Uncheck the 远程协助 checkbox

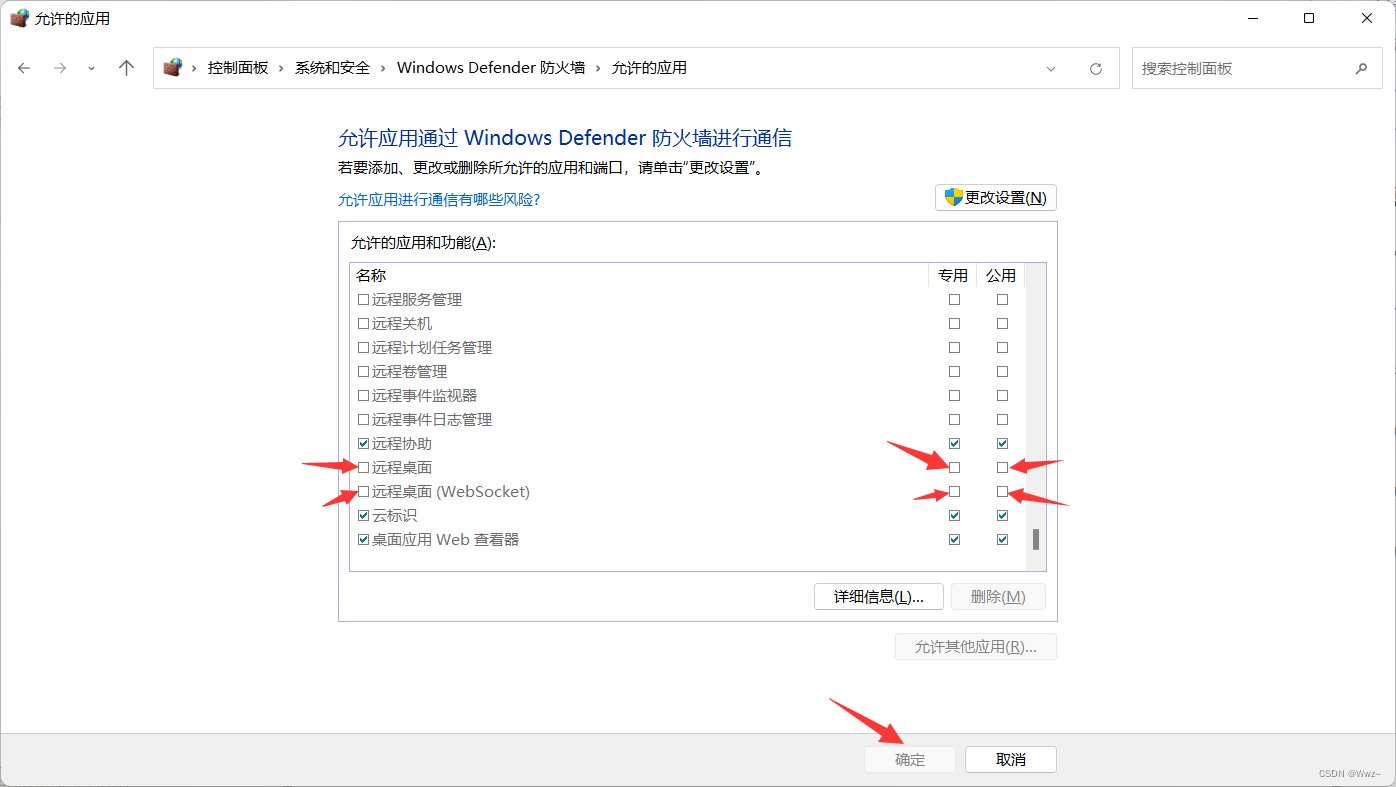tap(363, 443)
